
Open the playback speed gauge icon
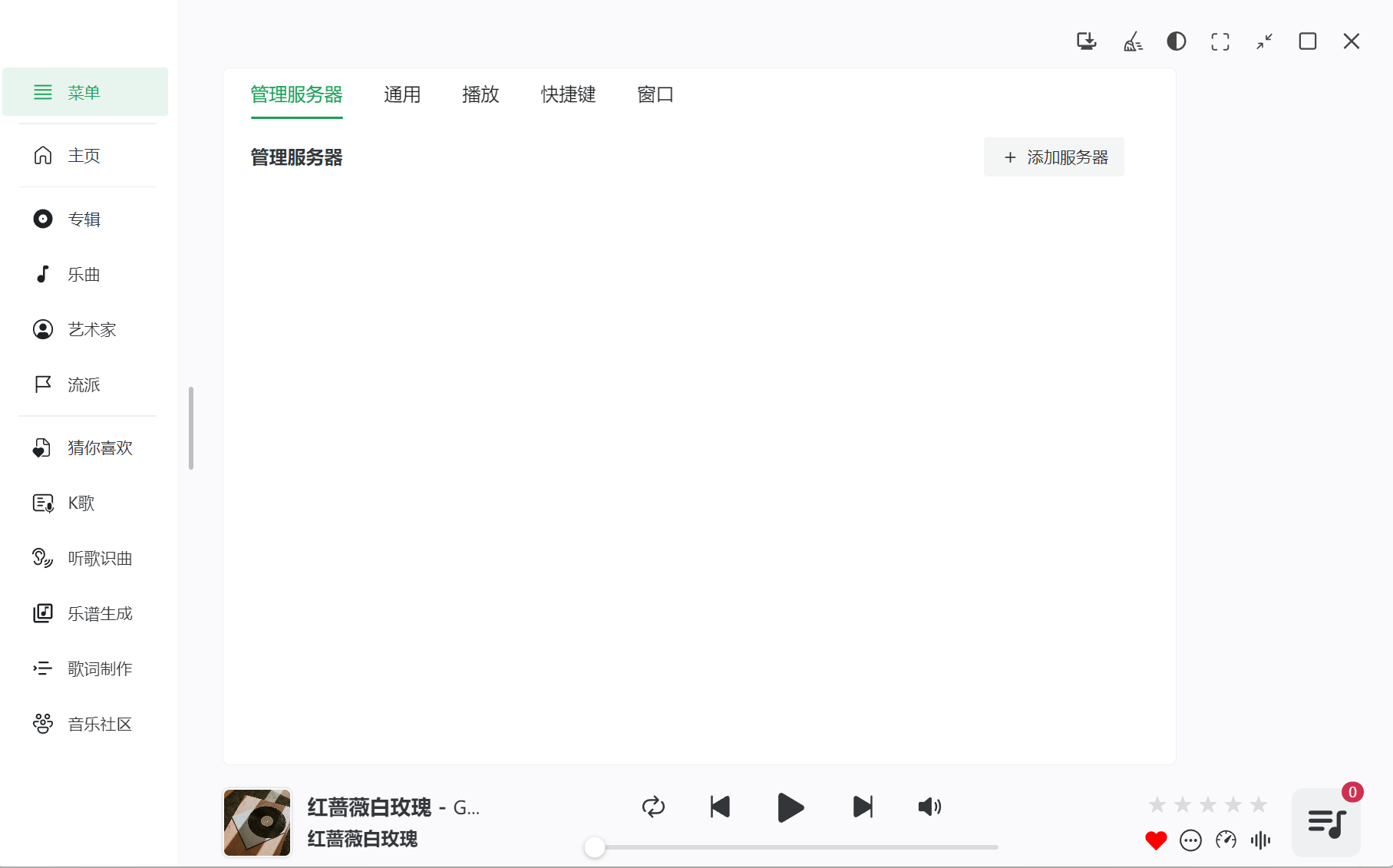pos(1225,840)
